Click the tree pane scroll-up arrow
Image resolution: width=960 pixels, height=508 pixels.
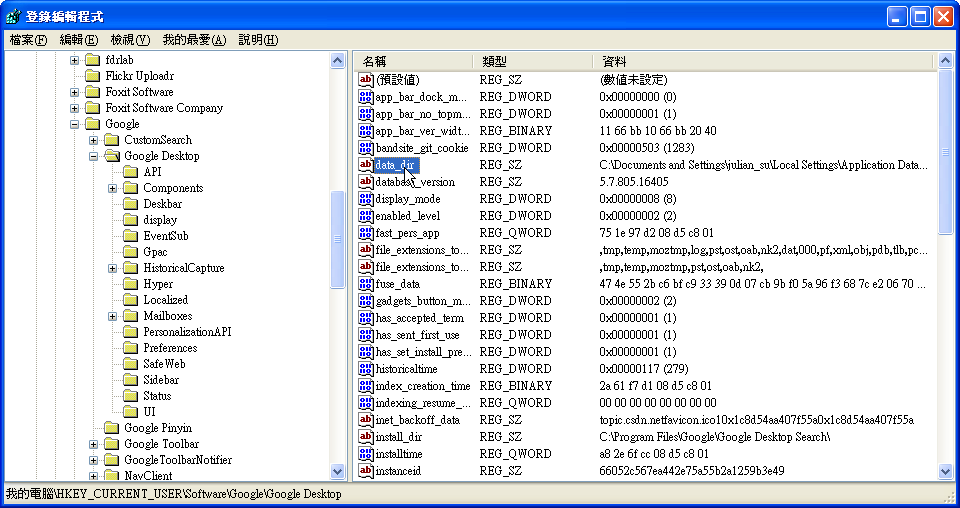337,61
